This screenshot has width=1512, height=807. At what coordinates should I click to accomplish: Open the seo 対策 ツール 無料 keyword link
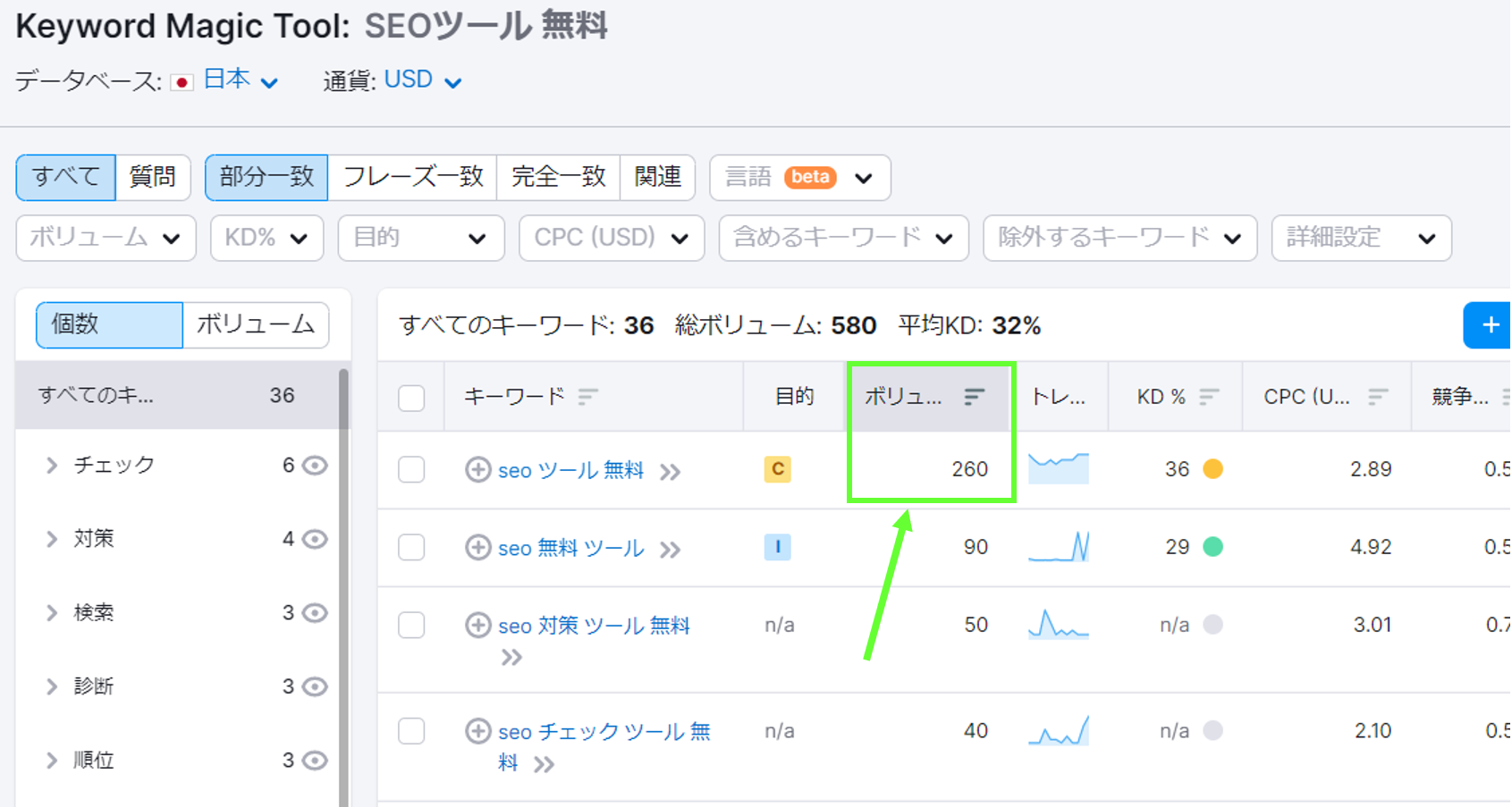click(x=594, y=626)
